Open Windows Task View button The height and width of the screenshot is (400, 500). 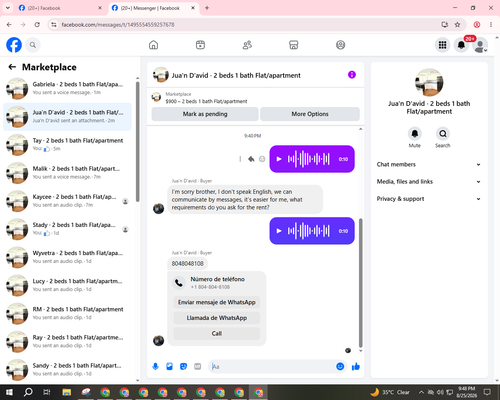point(47,392)
